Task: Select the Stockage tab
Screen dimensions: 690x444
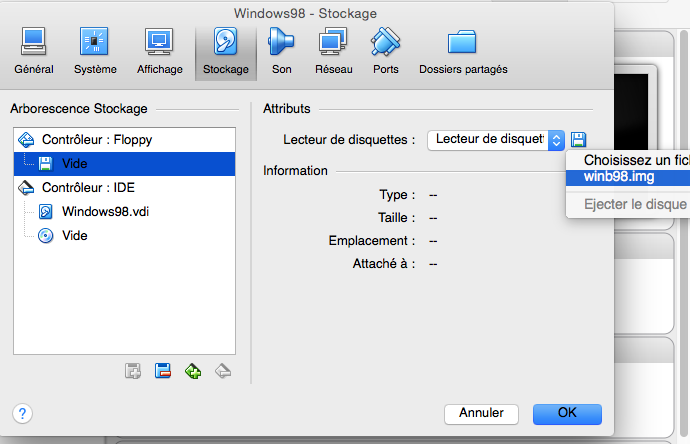Action: 226,52
